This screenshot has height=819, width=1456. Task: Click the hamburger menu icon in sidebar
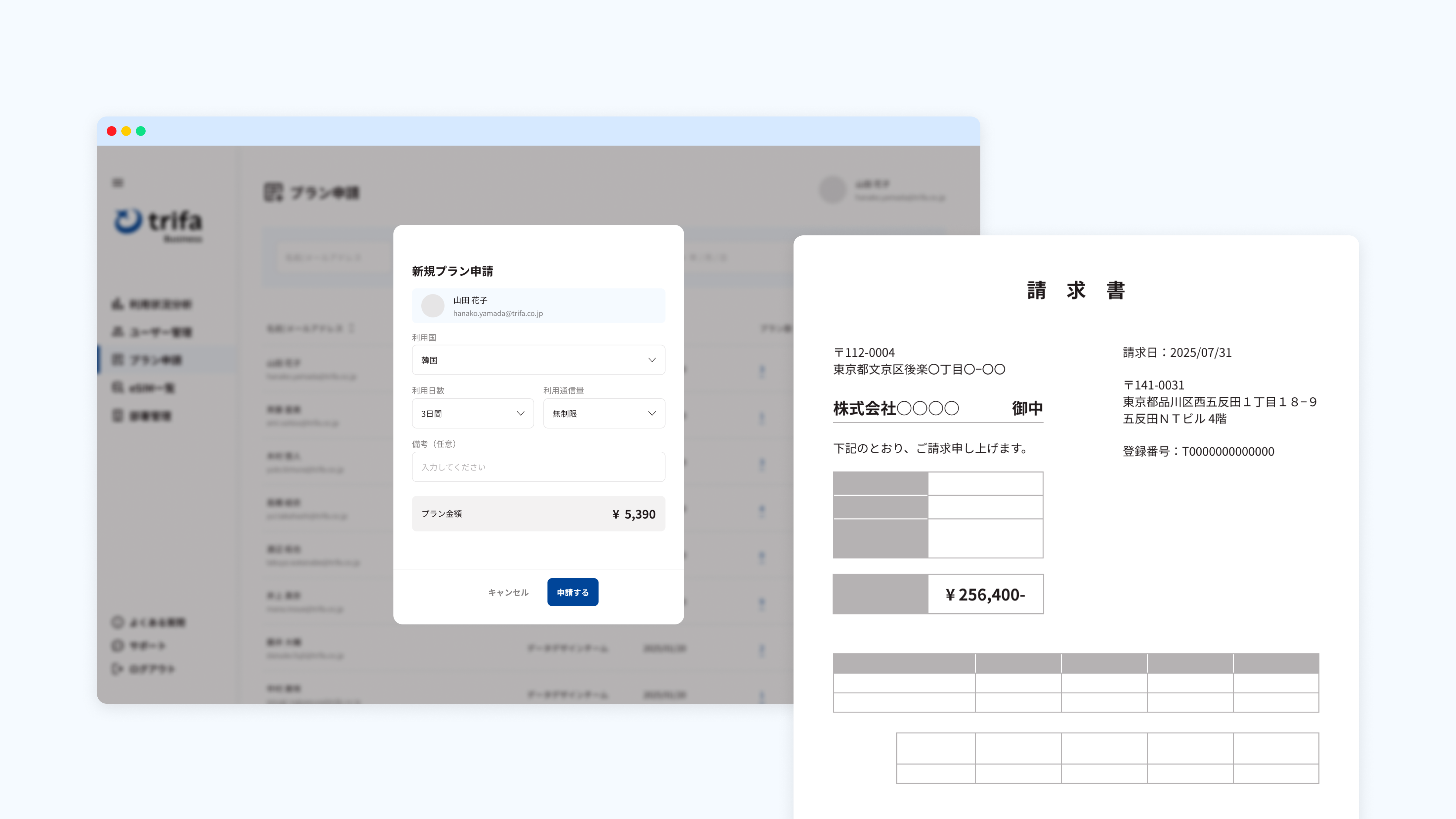[x=118, y=183]
